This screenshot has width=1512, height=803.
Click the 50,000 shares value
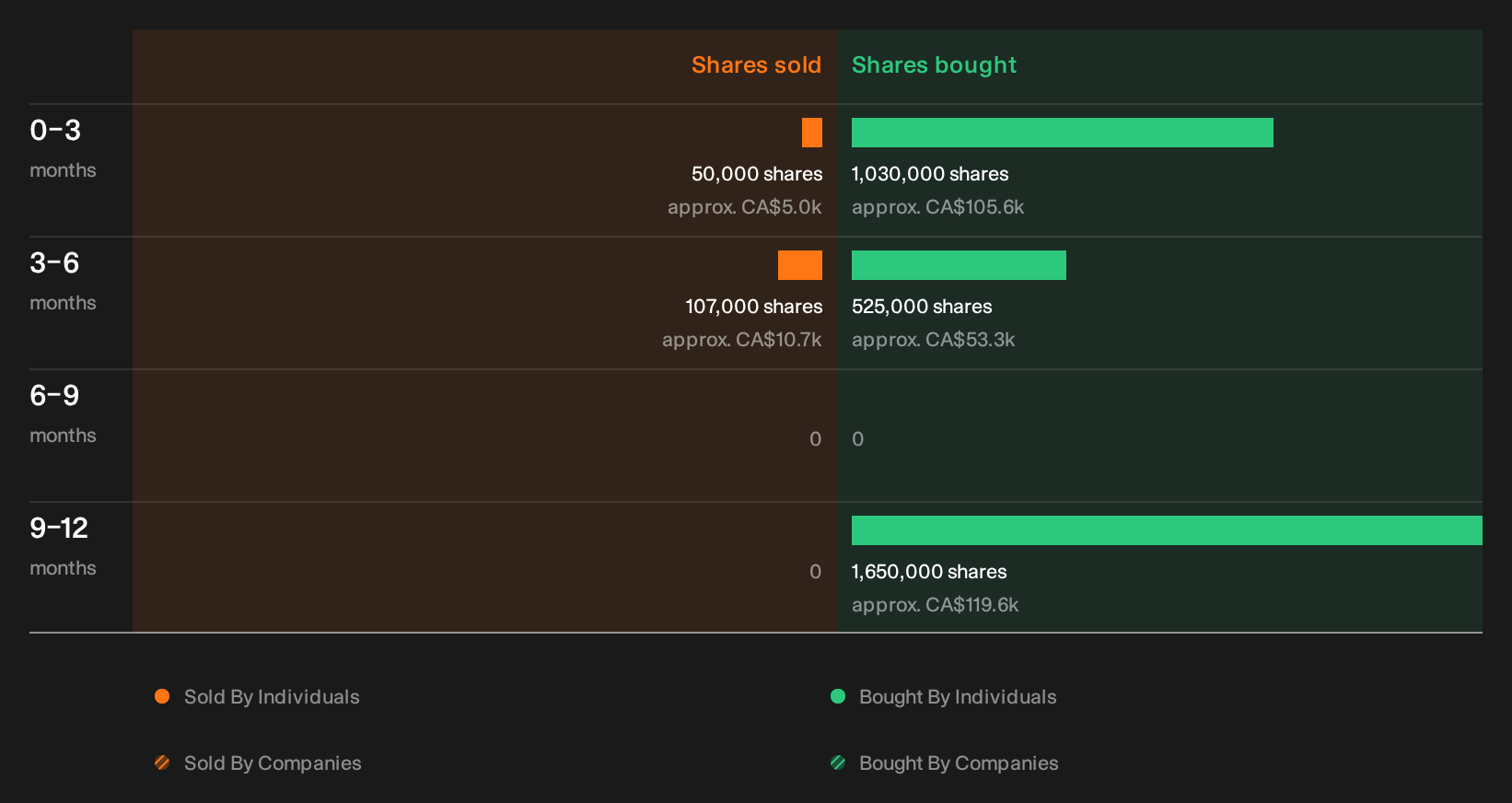[x=757, y=174]
